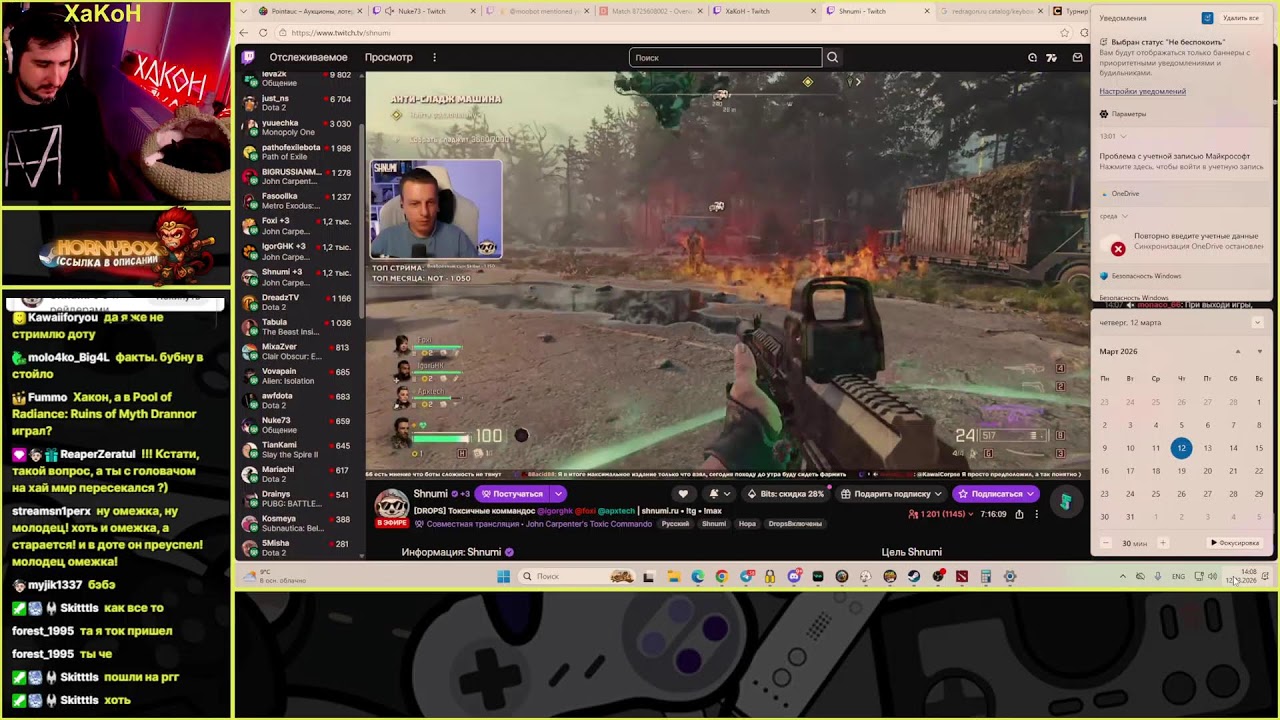
Task: Open Nuke73 channel in followed list
Action: click(300, 425)
